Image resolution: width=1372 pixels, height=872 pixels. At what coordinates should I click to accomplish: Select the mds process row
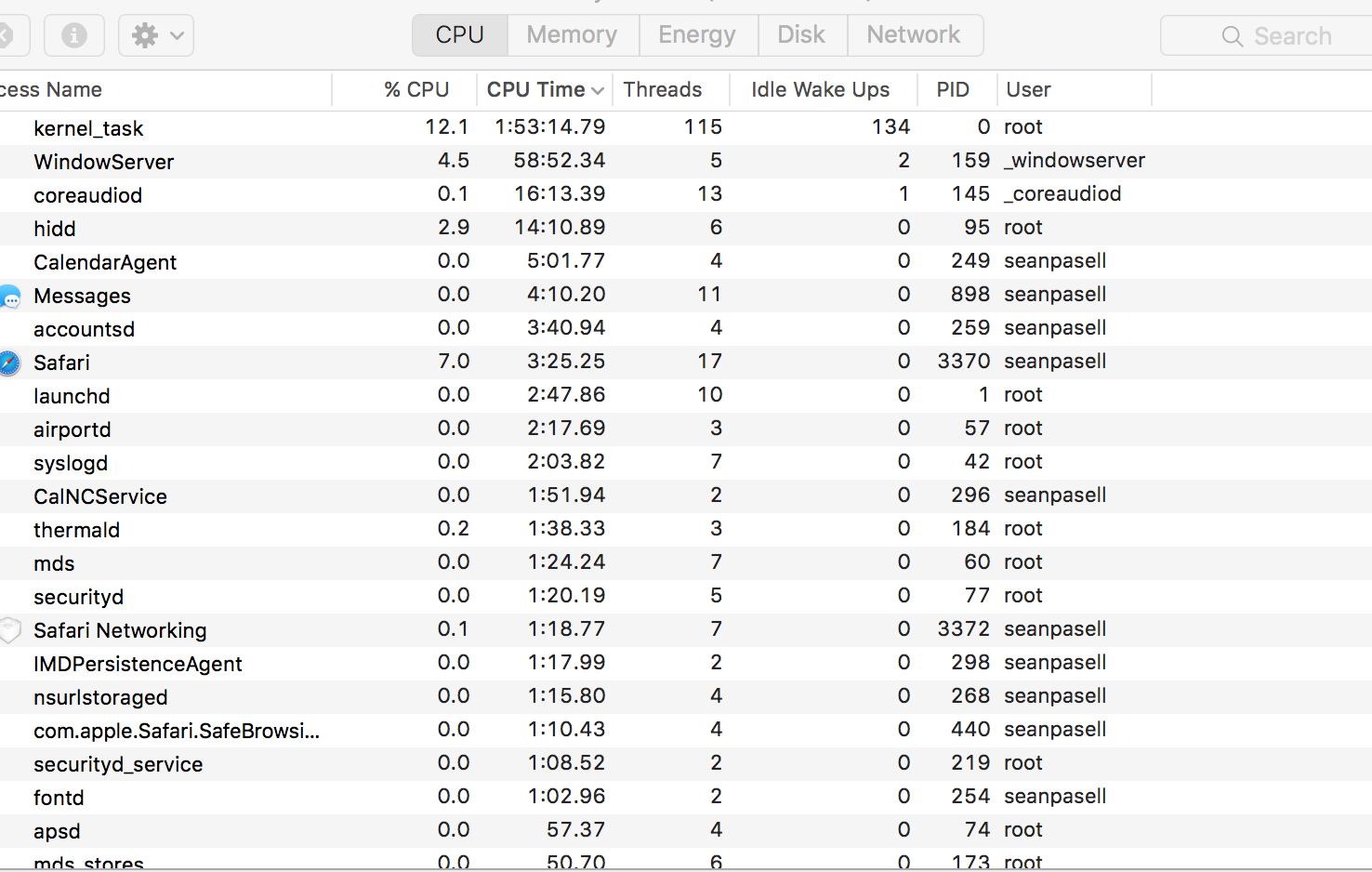686,563
